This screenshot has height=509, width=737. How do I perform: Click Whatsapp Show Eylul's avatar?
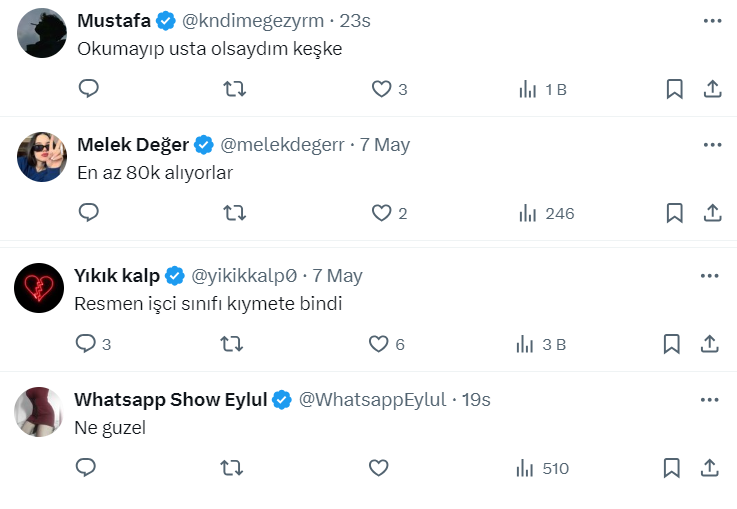point(40,411)
